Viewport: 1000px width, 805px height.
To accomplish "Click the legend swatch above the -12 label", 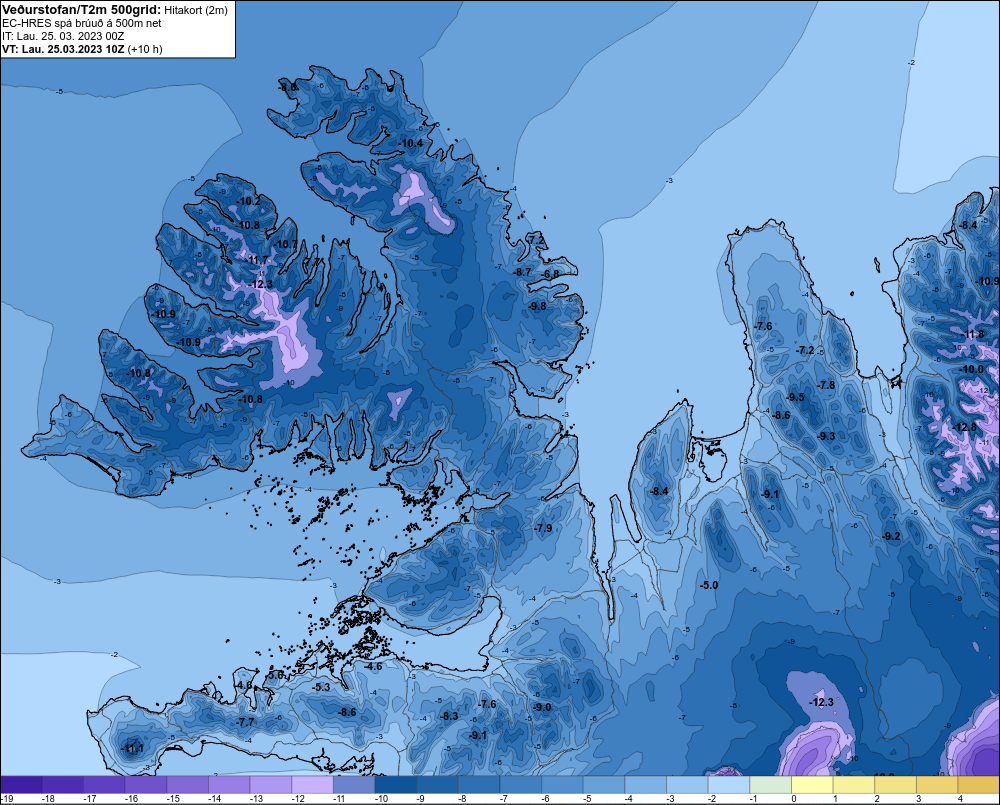I will (x=312, y=785).
